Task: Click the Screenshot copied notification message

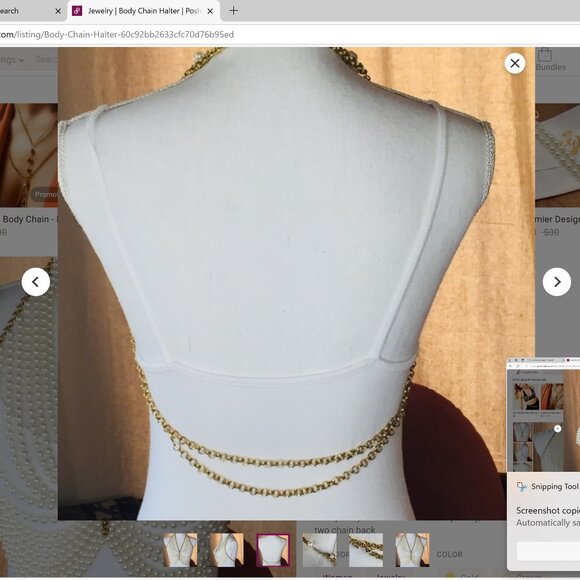Action: tap(548, 510)
